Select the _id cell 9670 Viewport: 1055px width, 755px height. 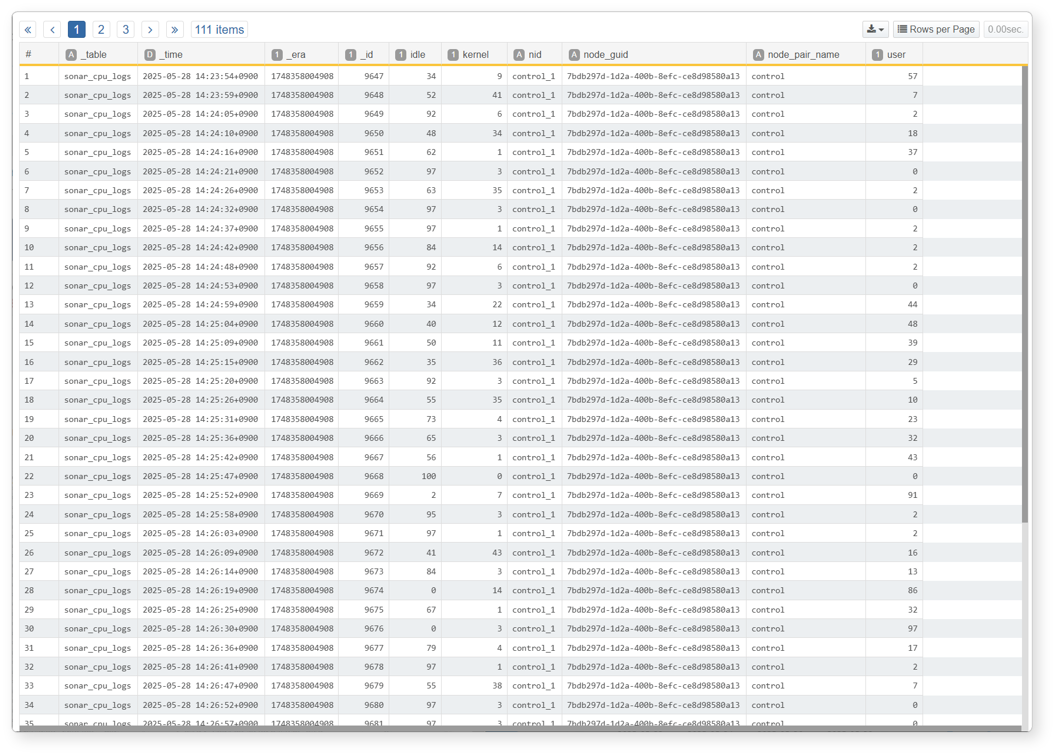[364, 514]
